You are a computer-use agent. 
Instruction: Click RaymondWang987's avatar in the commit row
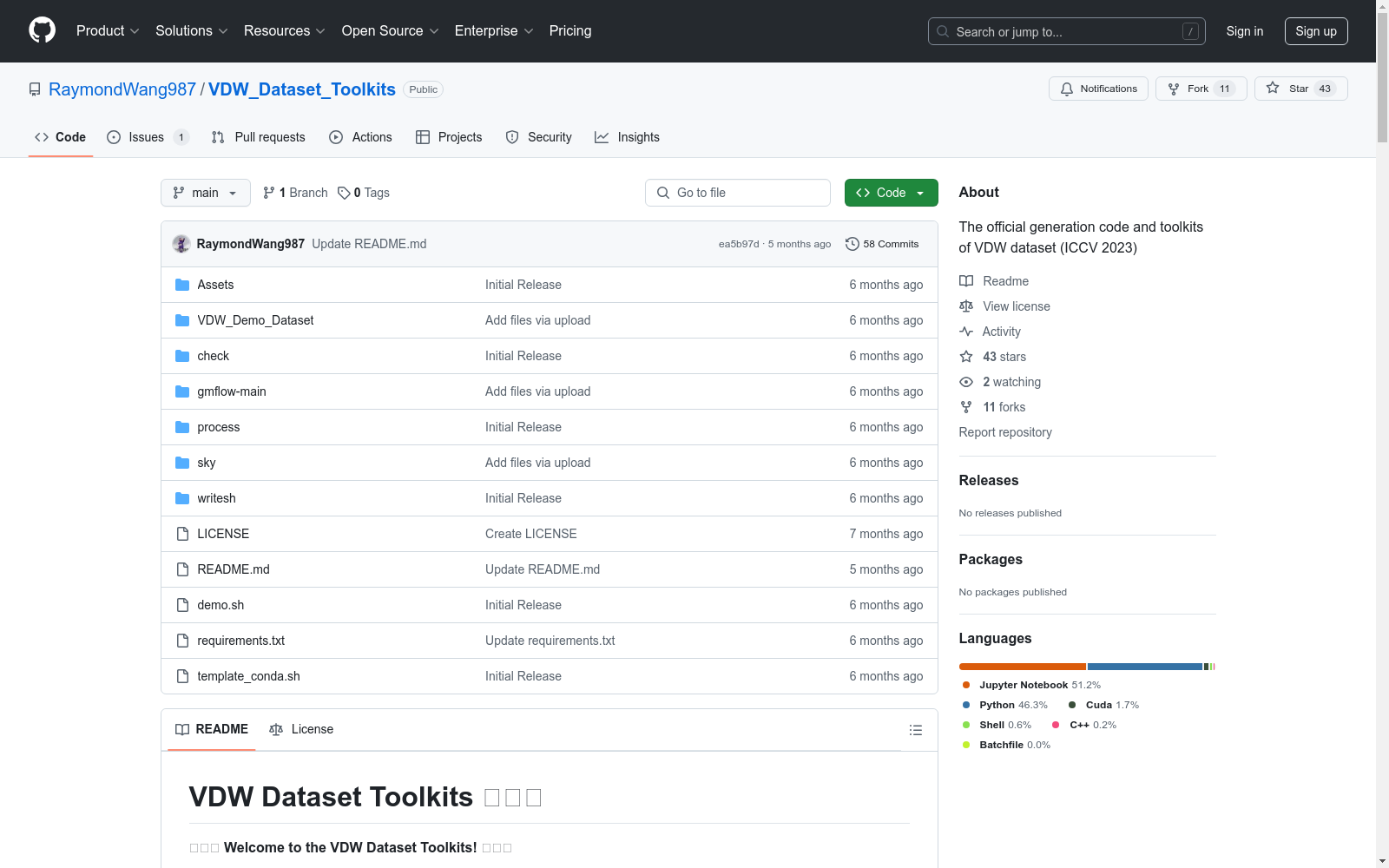click(181, 244)
